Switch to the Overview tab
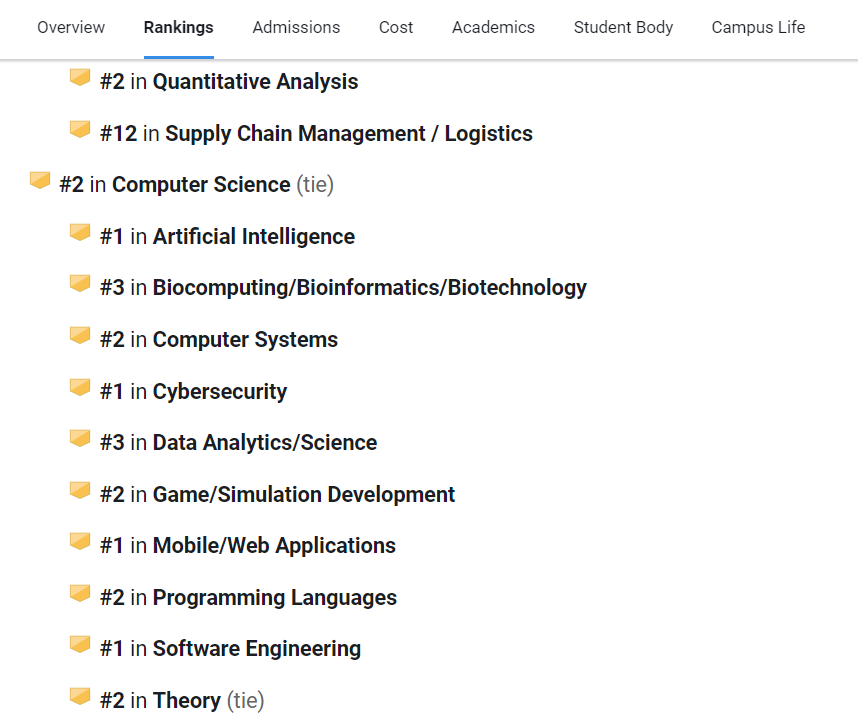This screenshot has width=858, height=726. [71, 27]
